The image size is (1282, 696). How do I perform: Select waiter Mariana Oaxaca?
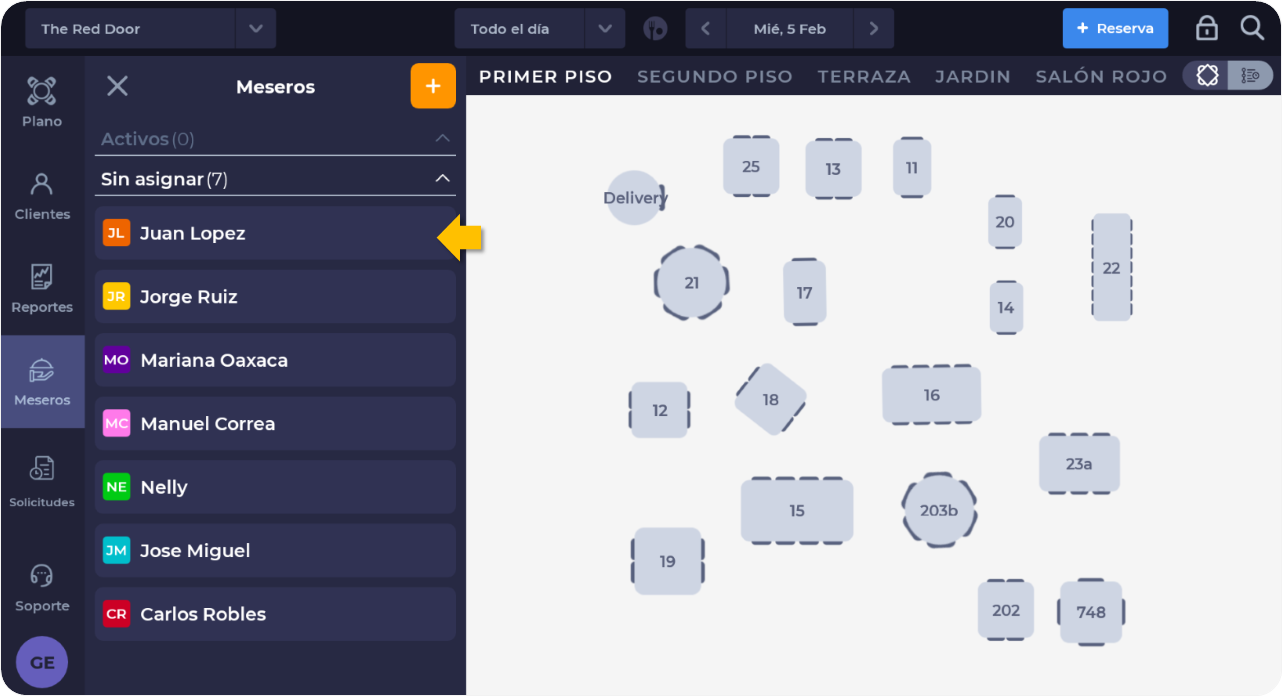(275, 360)
